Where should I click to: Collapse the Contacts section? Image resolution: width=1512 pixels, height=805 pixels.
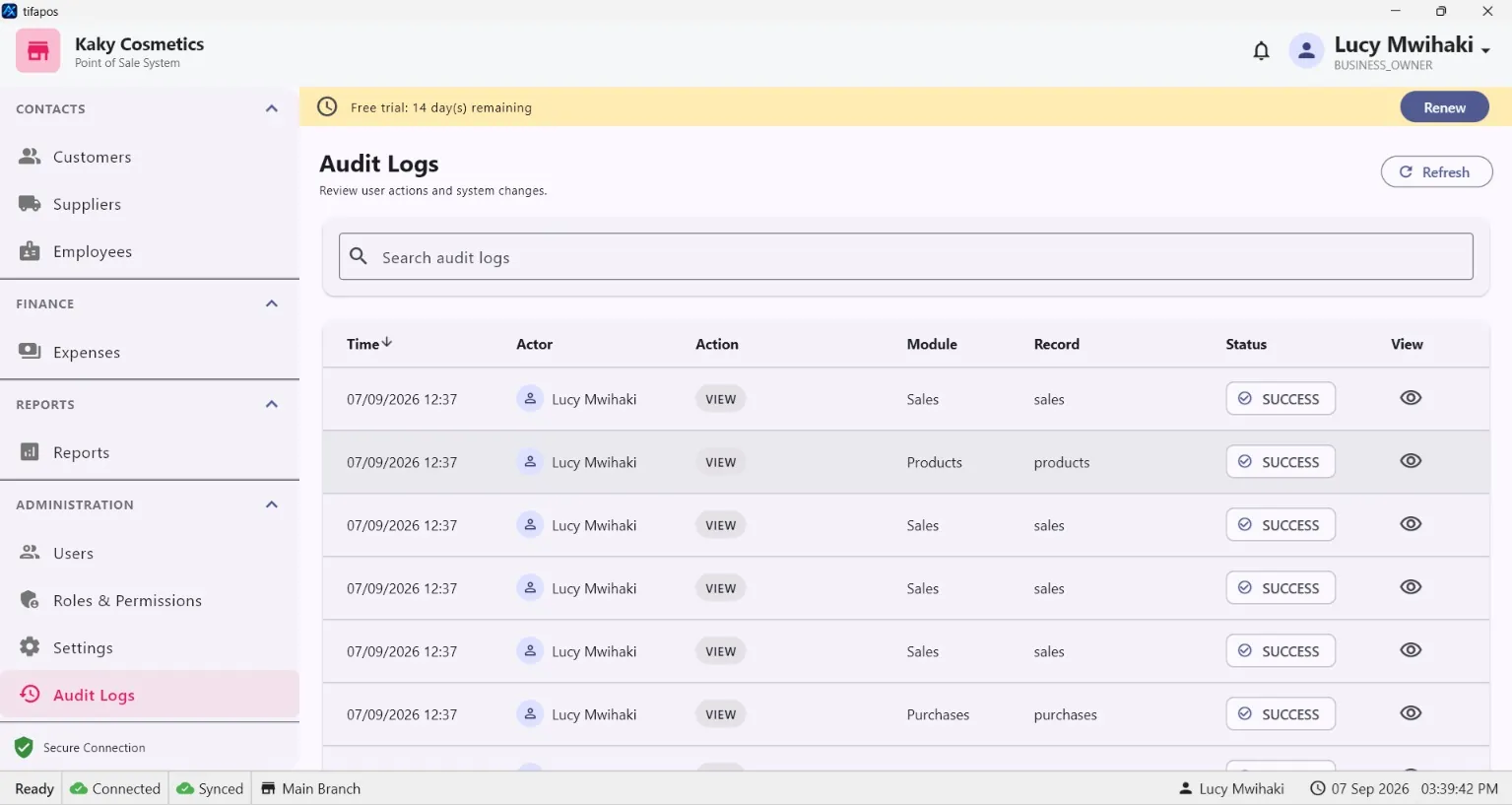click(x=272, y=108)
